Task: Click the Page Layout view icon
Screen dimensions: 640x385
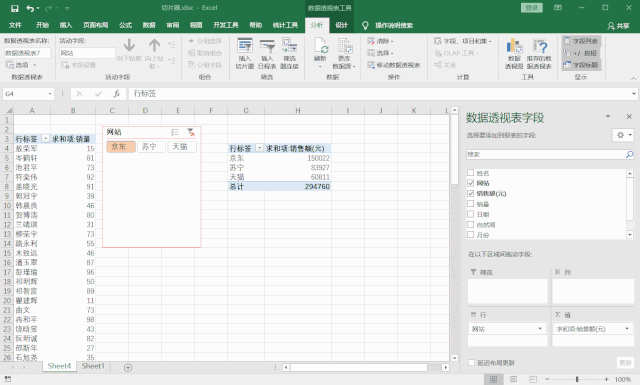Action: click(x=513, y=379)
